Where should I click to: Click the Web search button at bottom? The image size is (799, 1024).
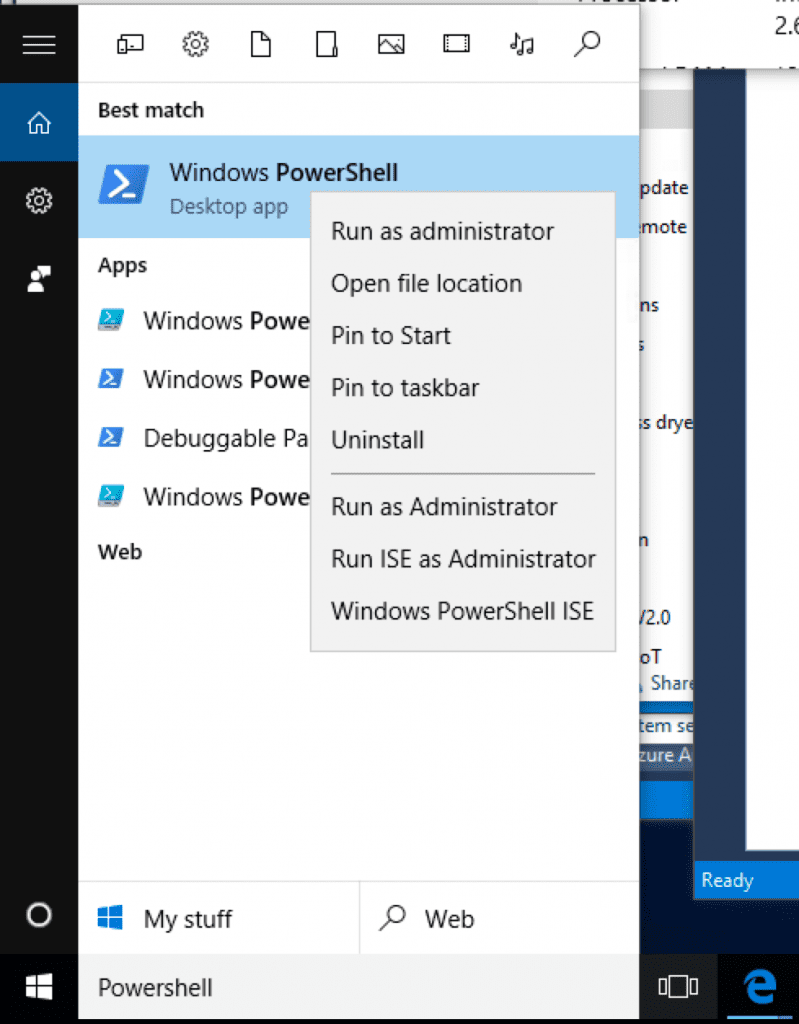click(499, 918)
